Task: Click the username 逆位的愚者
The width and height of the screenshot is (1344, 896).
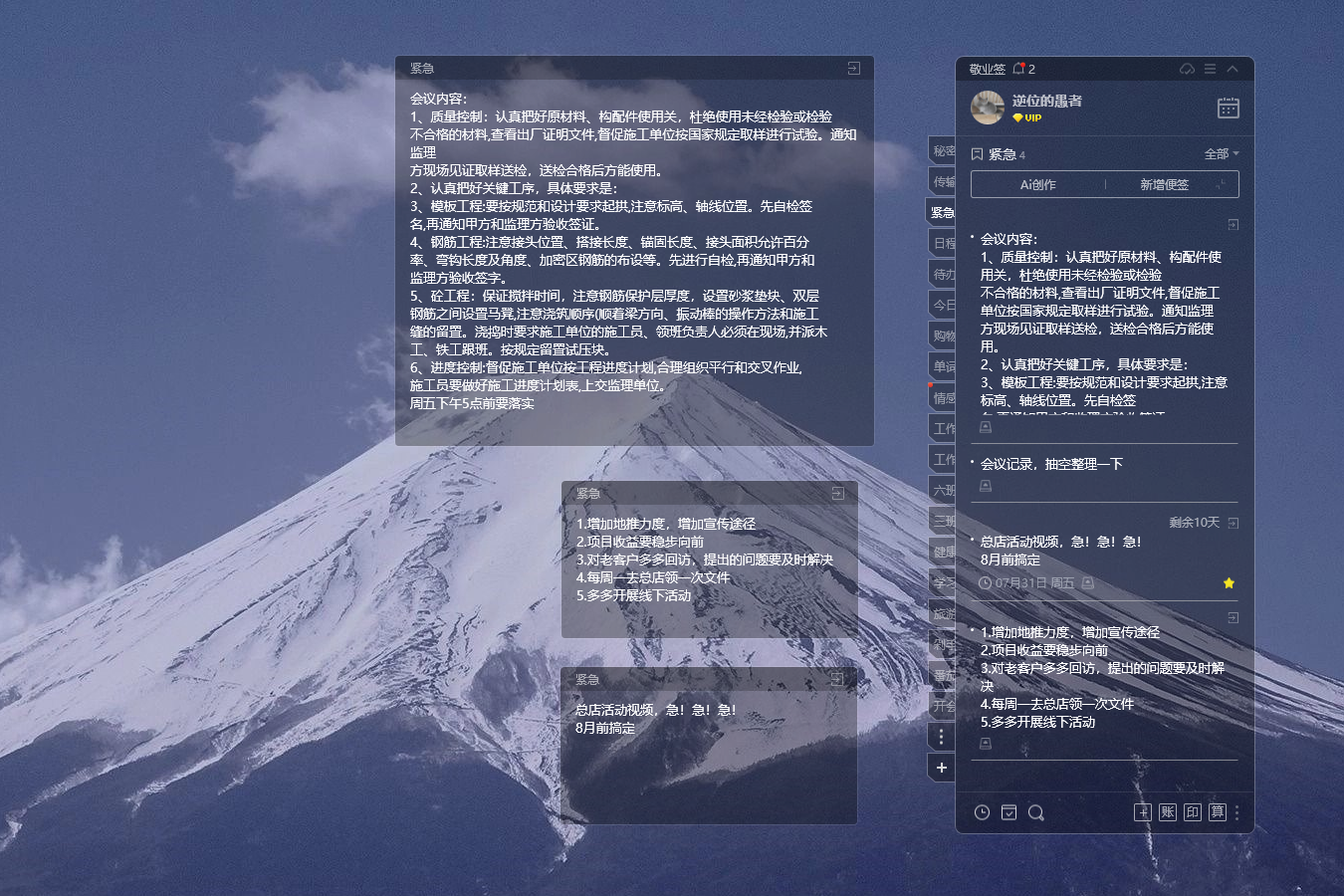Action: pos(1047,101)
